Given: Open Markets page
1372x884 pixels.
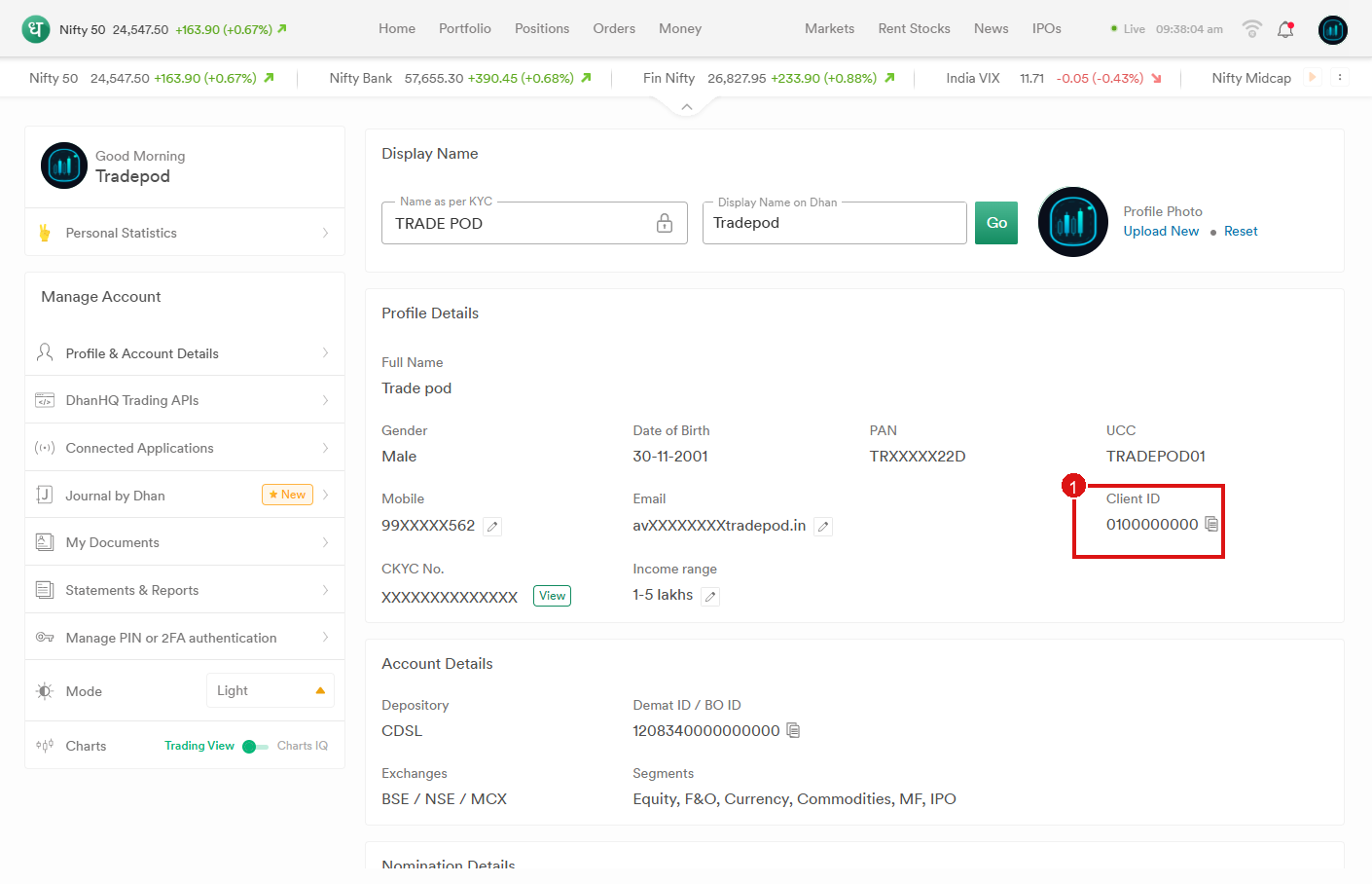Looking at the screenshot, I should coord(830,29).
